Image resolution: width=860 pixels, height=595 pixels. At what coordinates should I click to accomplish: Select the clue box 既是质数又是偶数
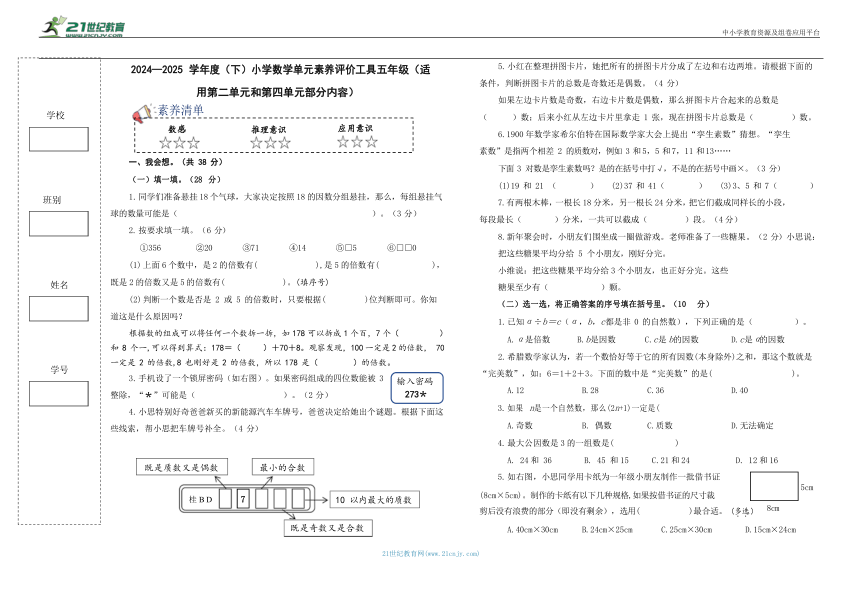coord(182,467)
